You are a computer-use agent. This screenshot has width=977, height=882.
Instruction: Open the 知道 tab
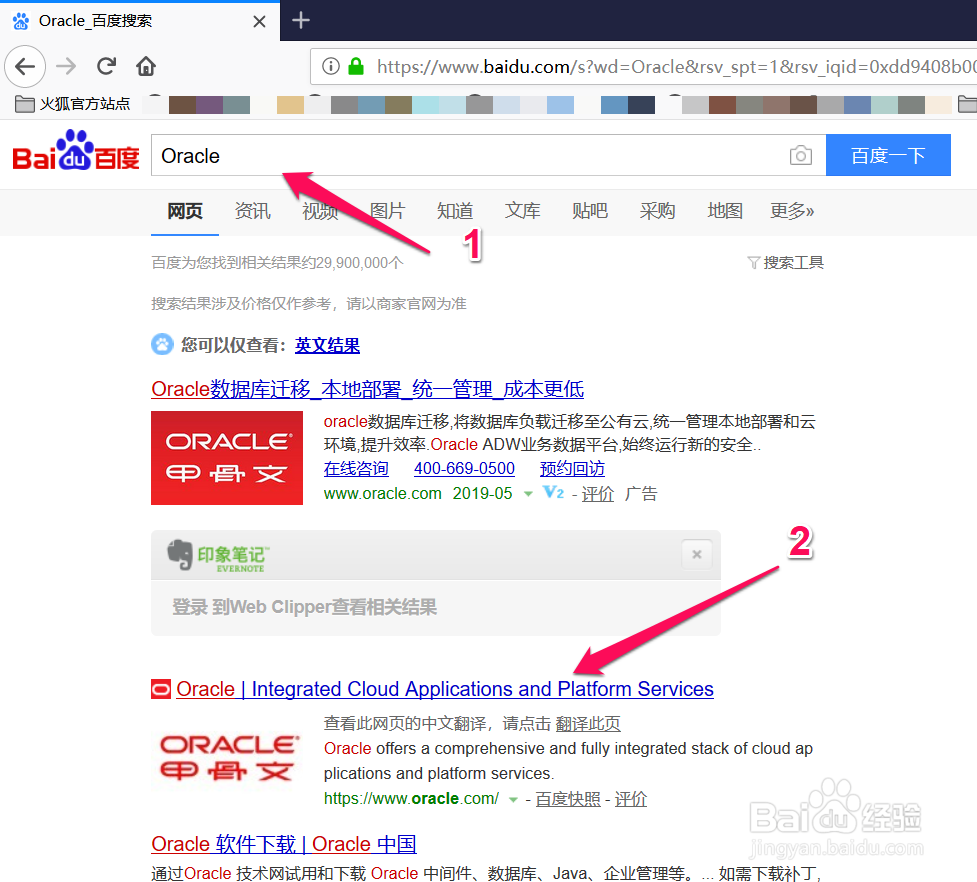(455, 211)
